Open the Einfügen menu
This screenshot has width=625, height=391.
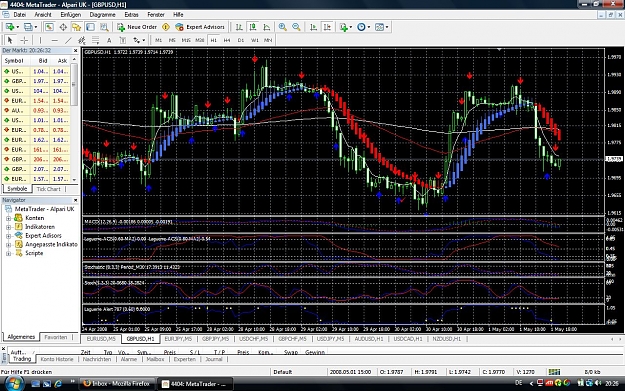pos(71,15)
